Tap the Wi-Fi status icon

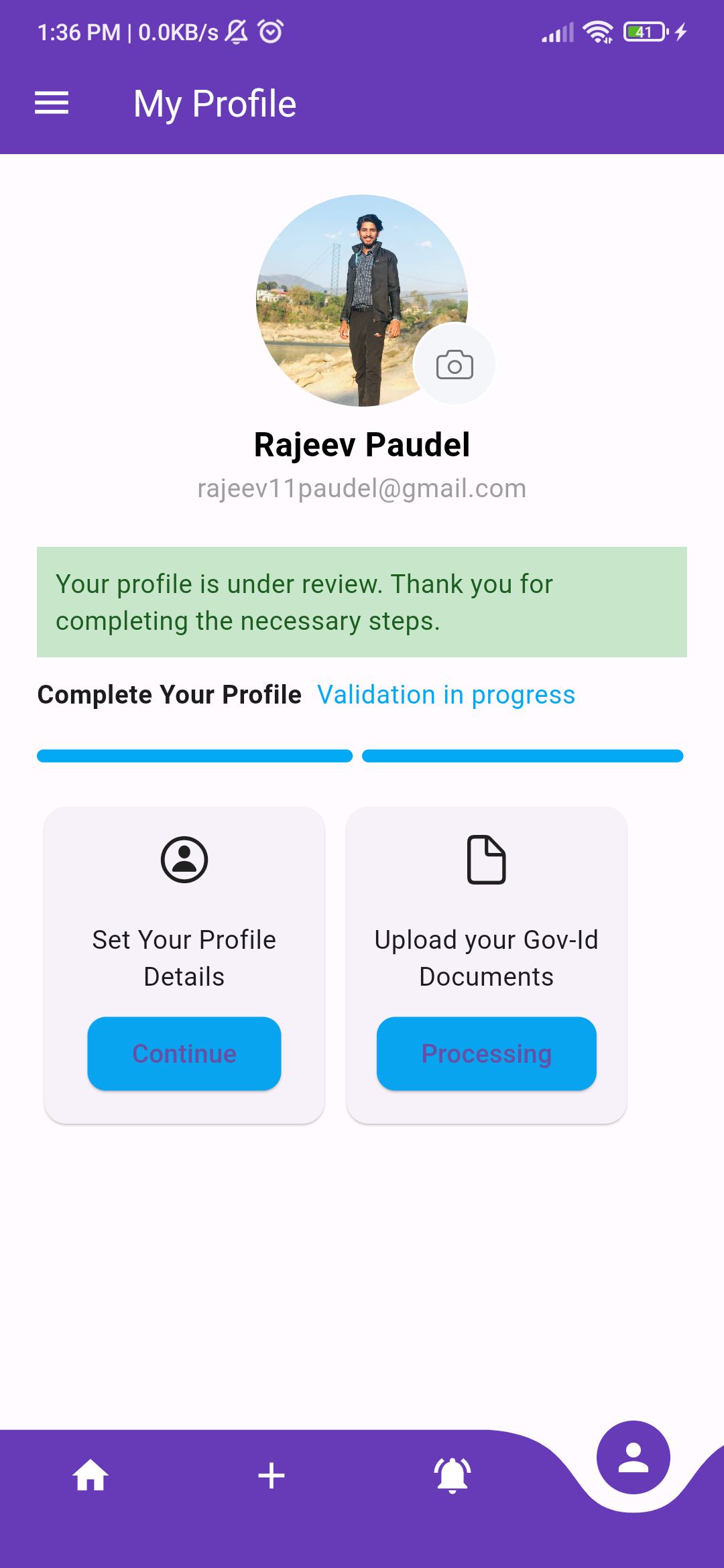pyautogui.click(x=598, y=31)
